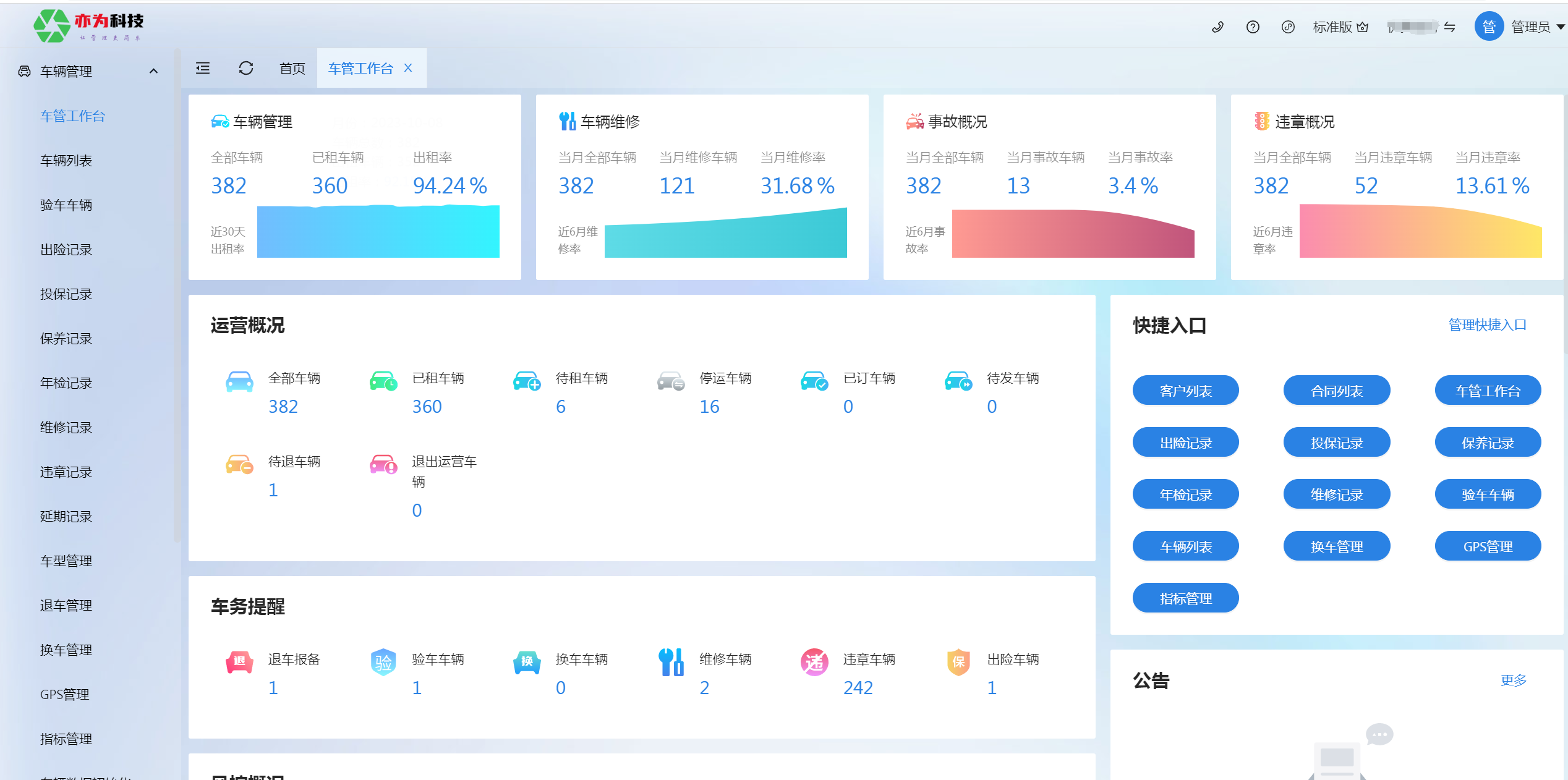Image resolution: width=1568 pixels, height=780 pixels.
Task: Open 违章记录 in the sidebar
Action: (x=66, y=472)
